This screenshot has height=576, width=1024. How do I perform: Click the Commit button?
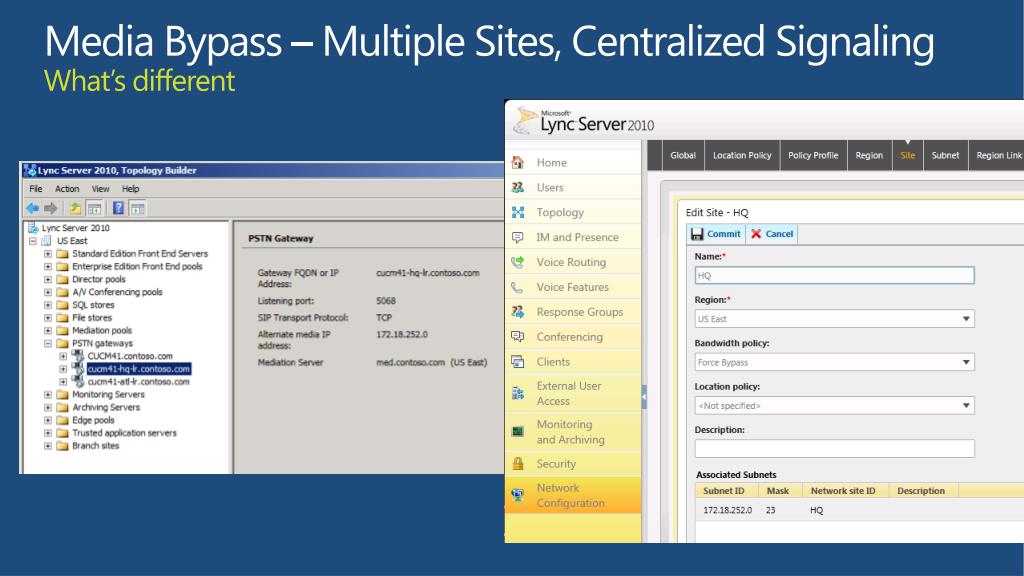point(716,234)
